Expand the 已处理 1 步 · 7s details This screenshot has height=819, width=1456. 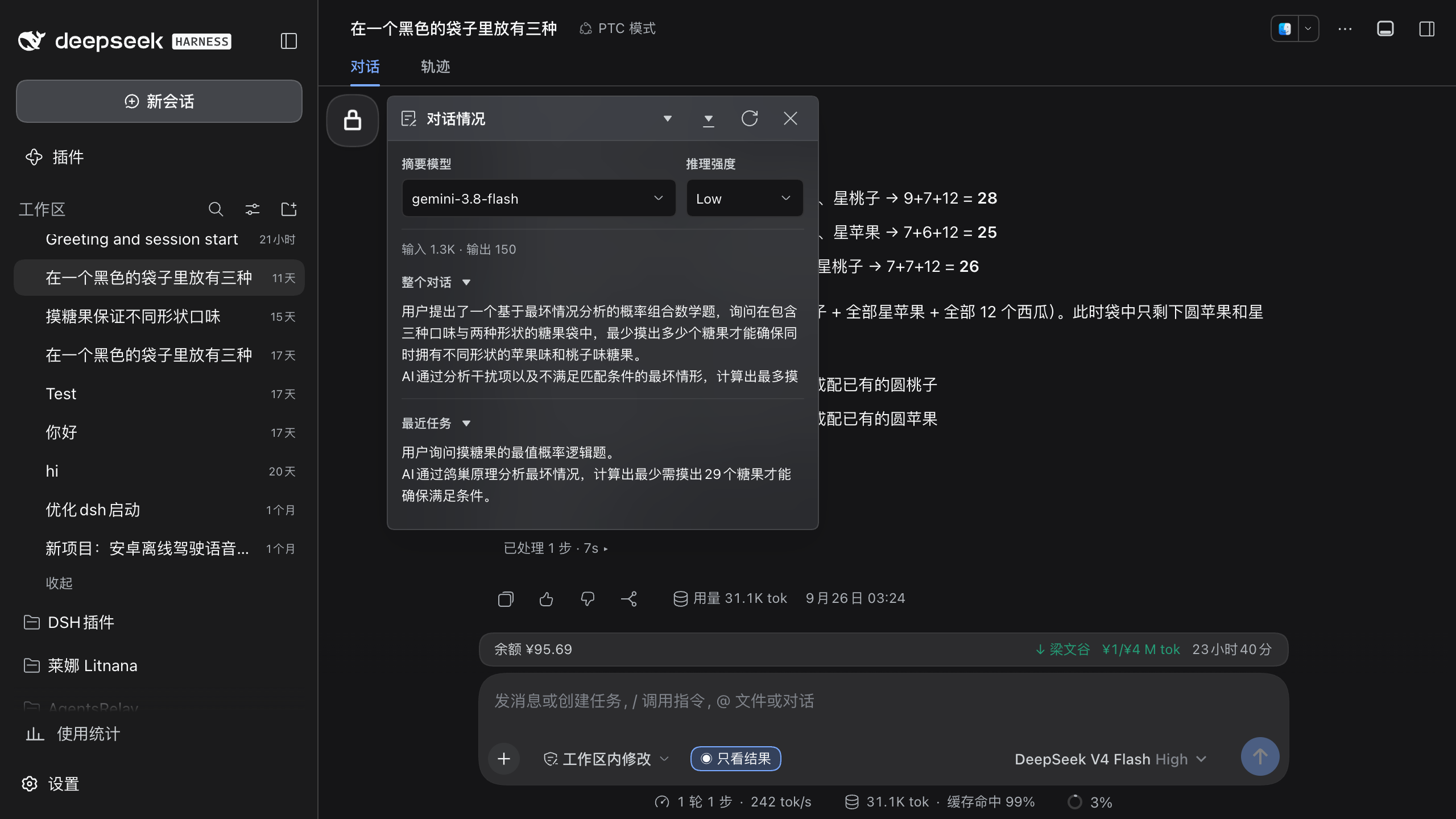tap(556, 548)
